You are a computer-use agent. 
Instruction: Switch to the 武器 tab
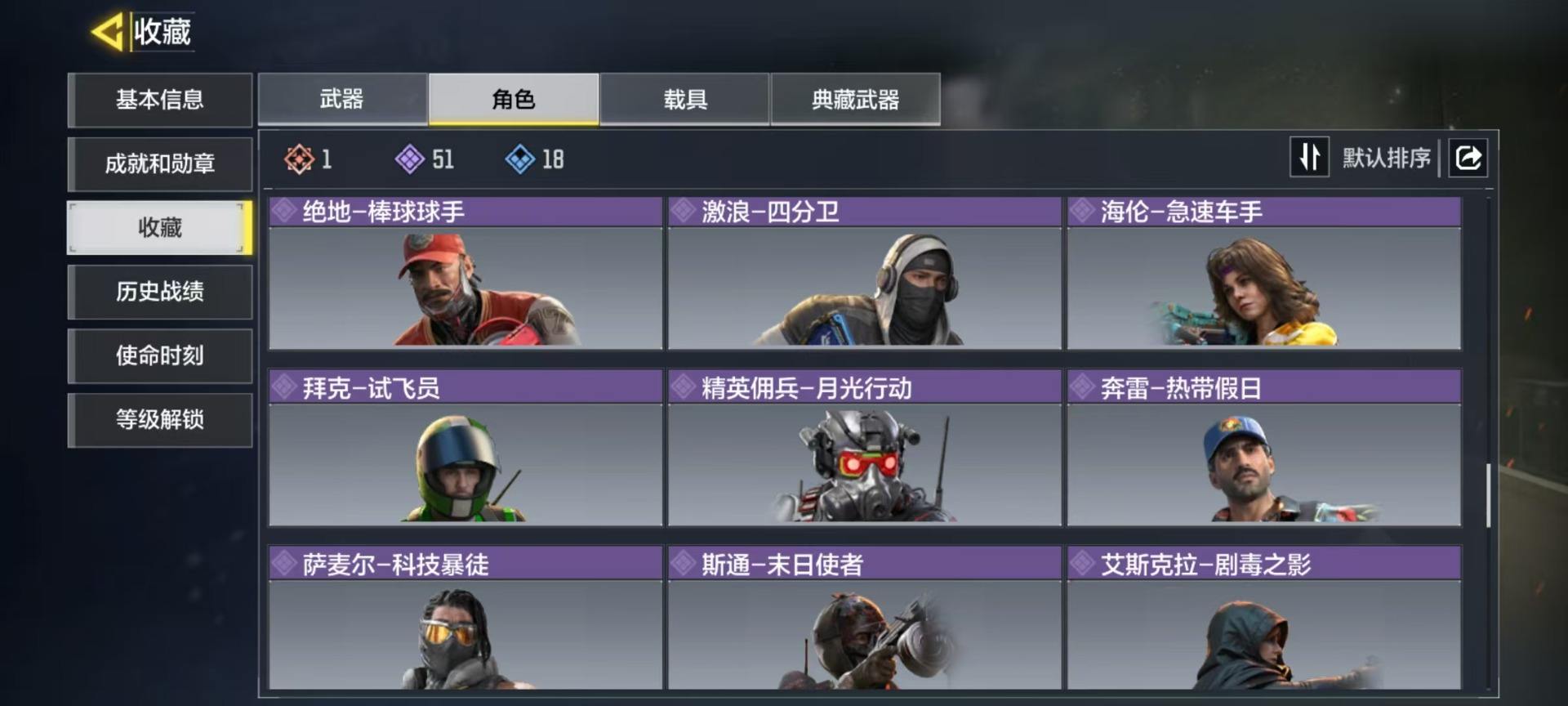342,100
